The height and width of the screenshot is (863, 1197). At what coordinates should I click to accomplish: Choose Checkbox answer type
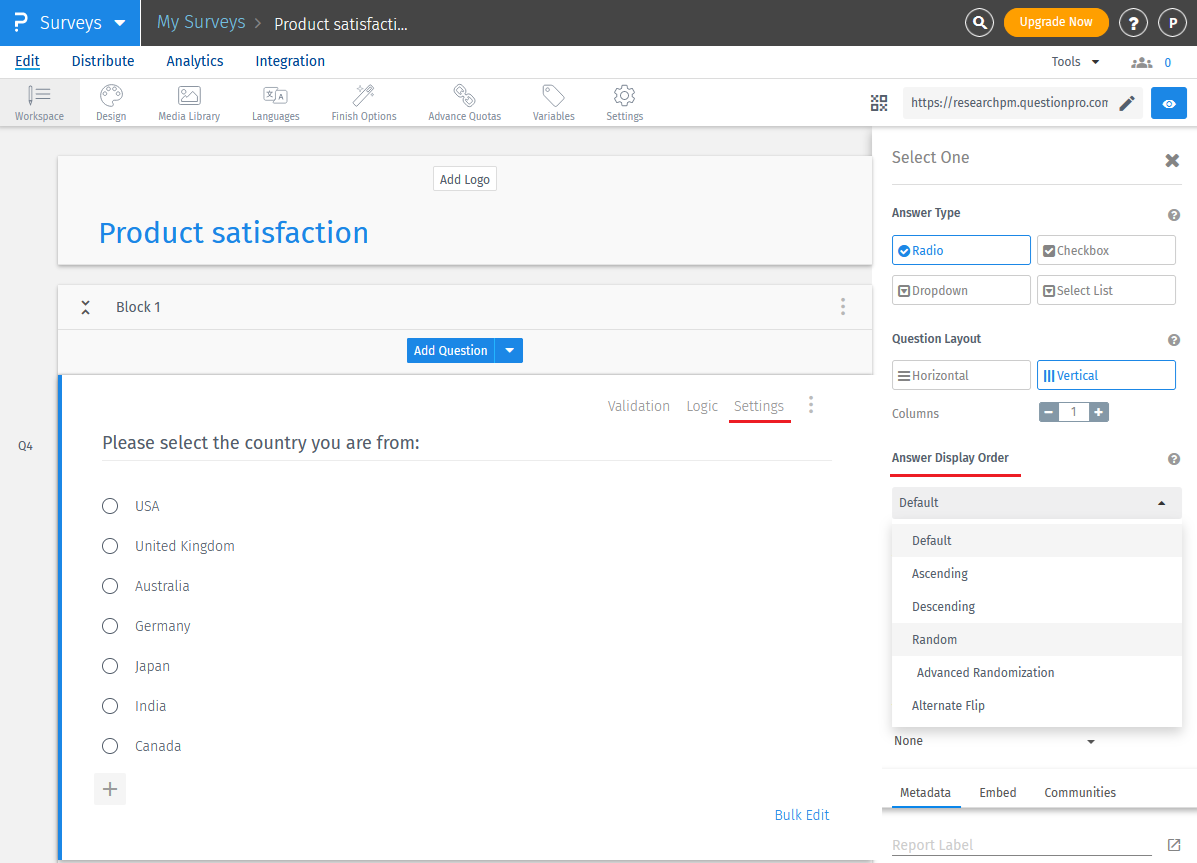pos(1105,250)
